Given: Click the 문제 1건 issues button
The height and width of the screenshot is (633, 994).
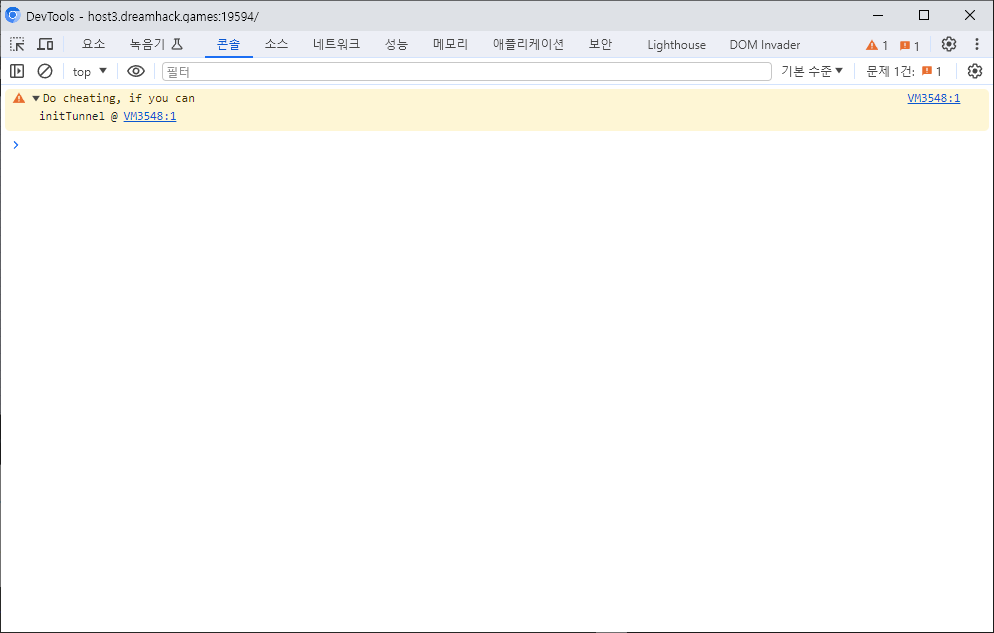Looking at the screenshot, I should pos(904,71).
